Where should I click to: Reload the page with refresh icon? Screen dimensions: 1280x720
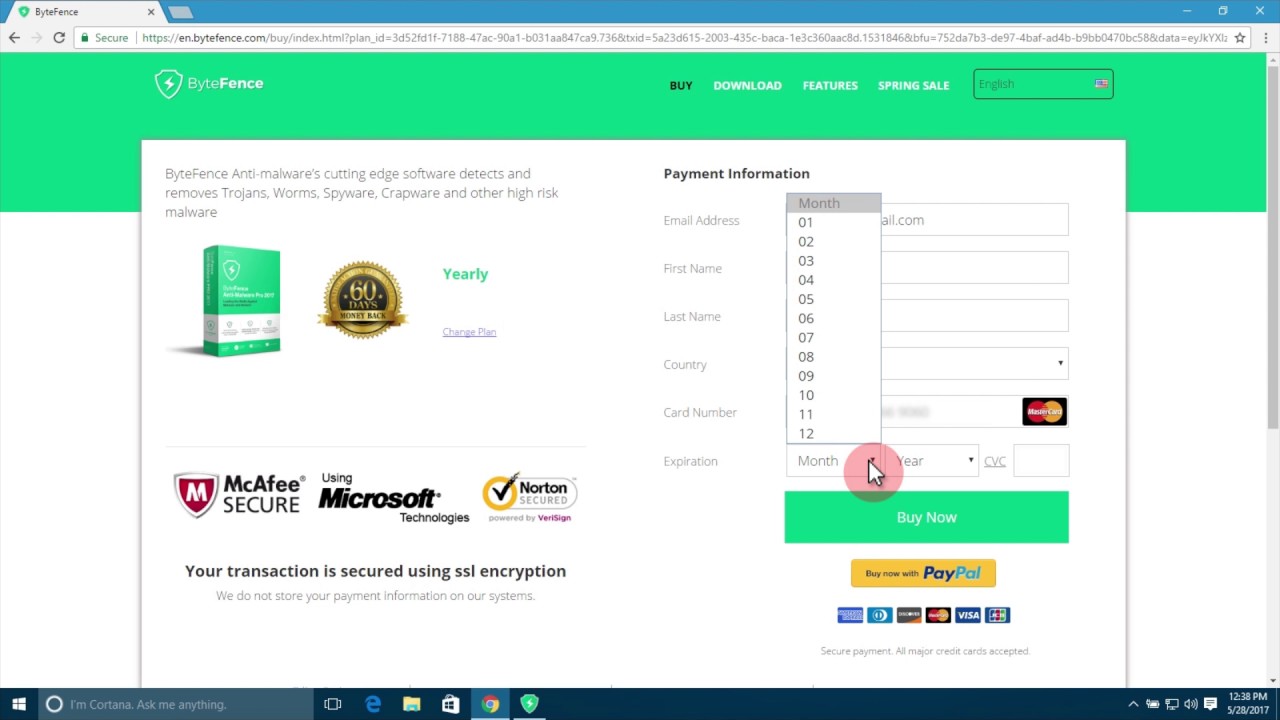(59, 38)
